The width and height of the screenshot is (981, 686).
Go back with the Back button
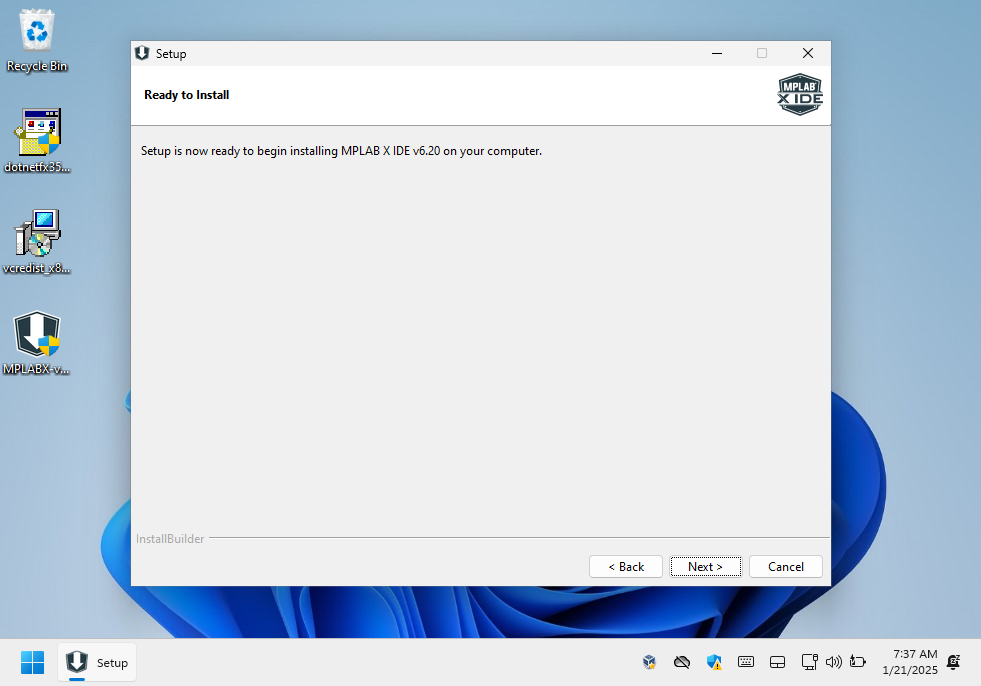pyautogui.click(x=626, y=566)
